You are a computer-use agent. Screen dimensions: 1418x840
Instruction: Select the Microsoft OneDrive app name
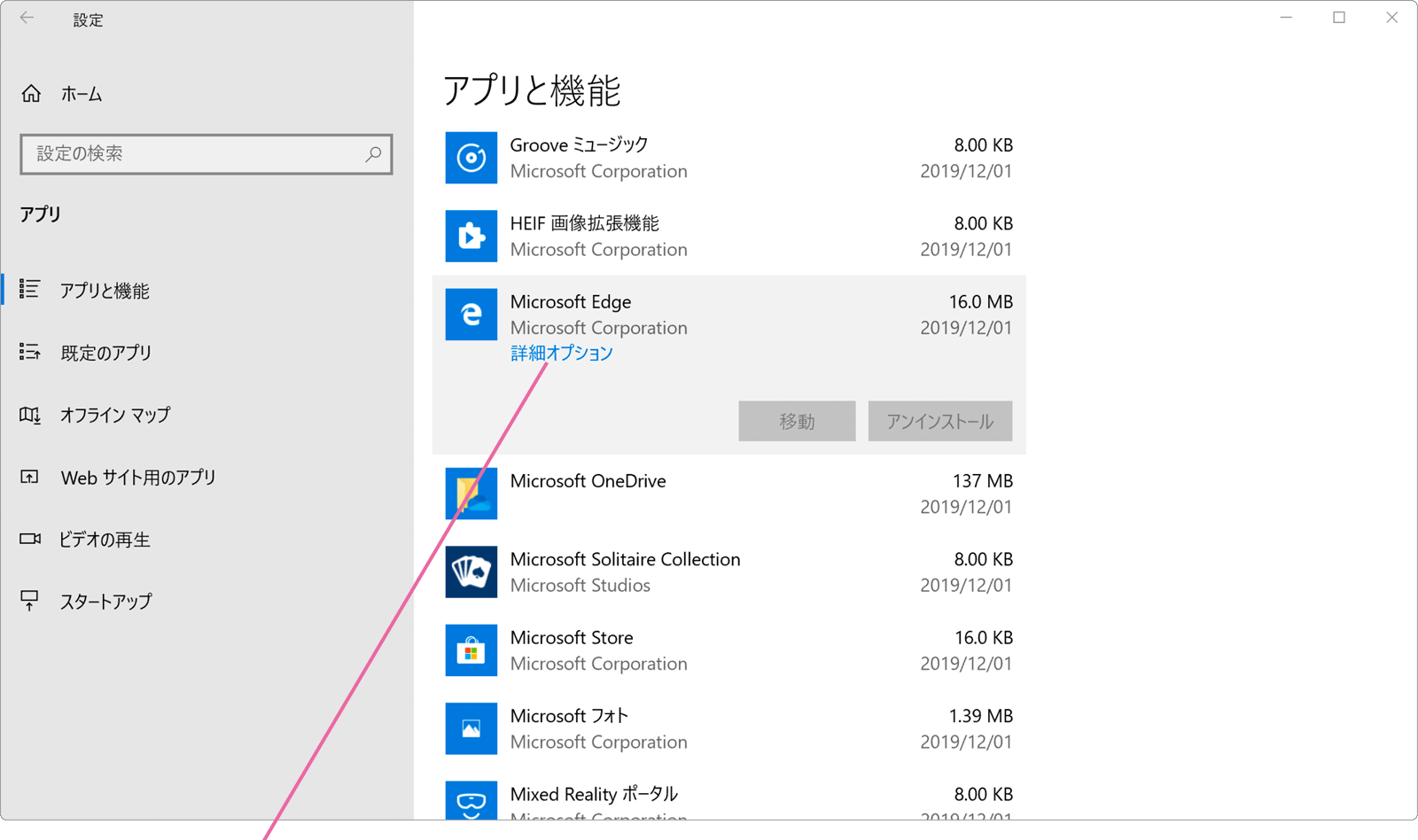pos(588,480)
